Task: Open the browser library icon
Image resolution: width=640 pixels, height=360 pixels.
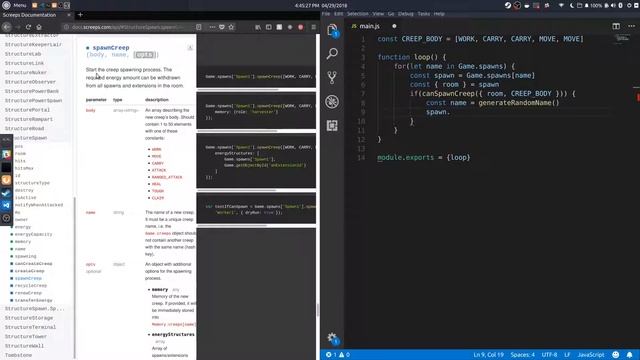Action: coord(258,27)
